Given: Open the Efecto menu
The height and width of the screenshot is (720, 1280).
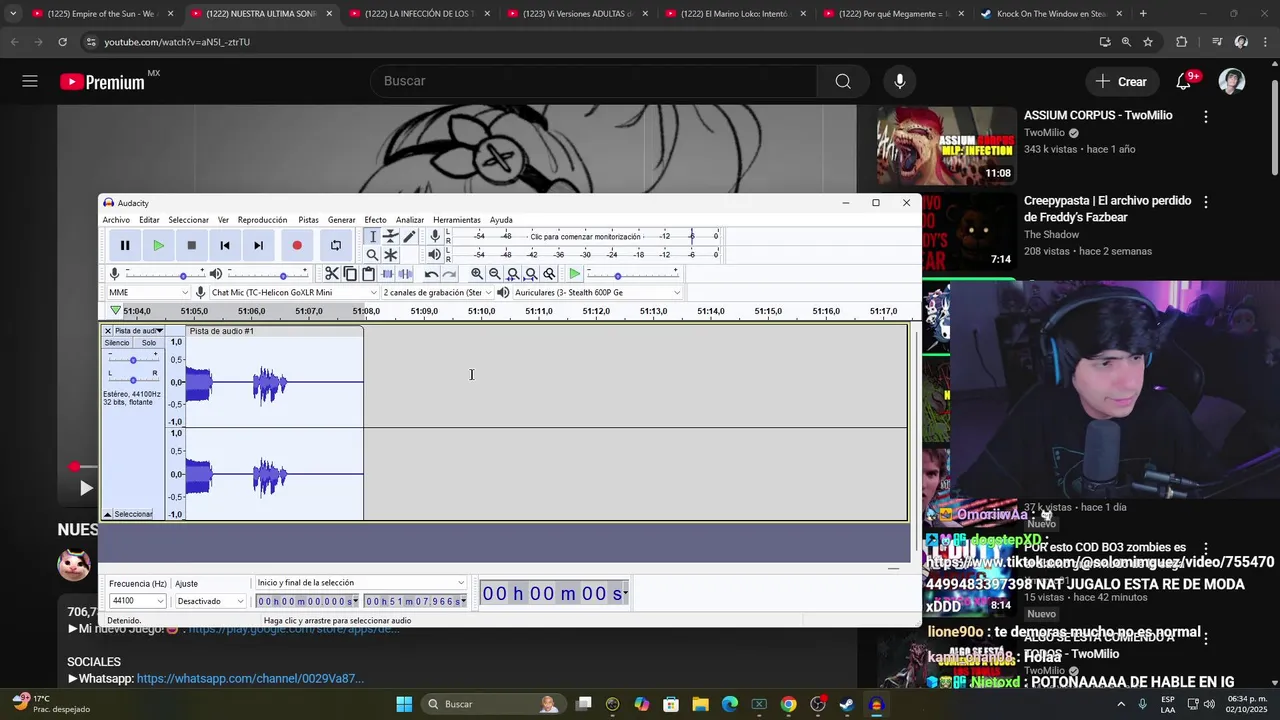Looking at the screenshot, I should point(375,220).
